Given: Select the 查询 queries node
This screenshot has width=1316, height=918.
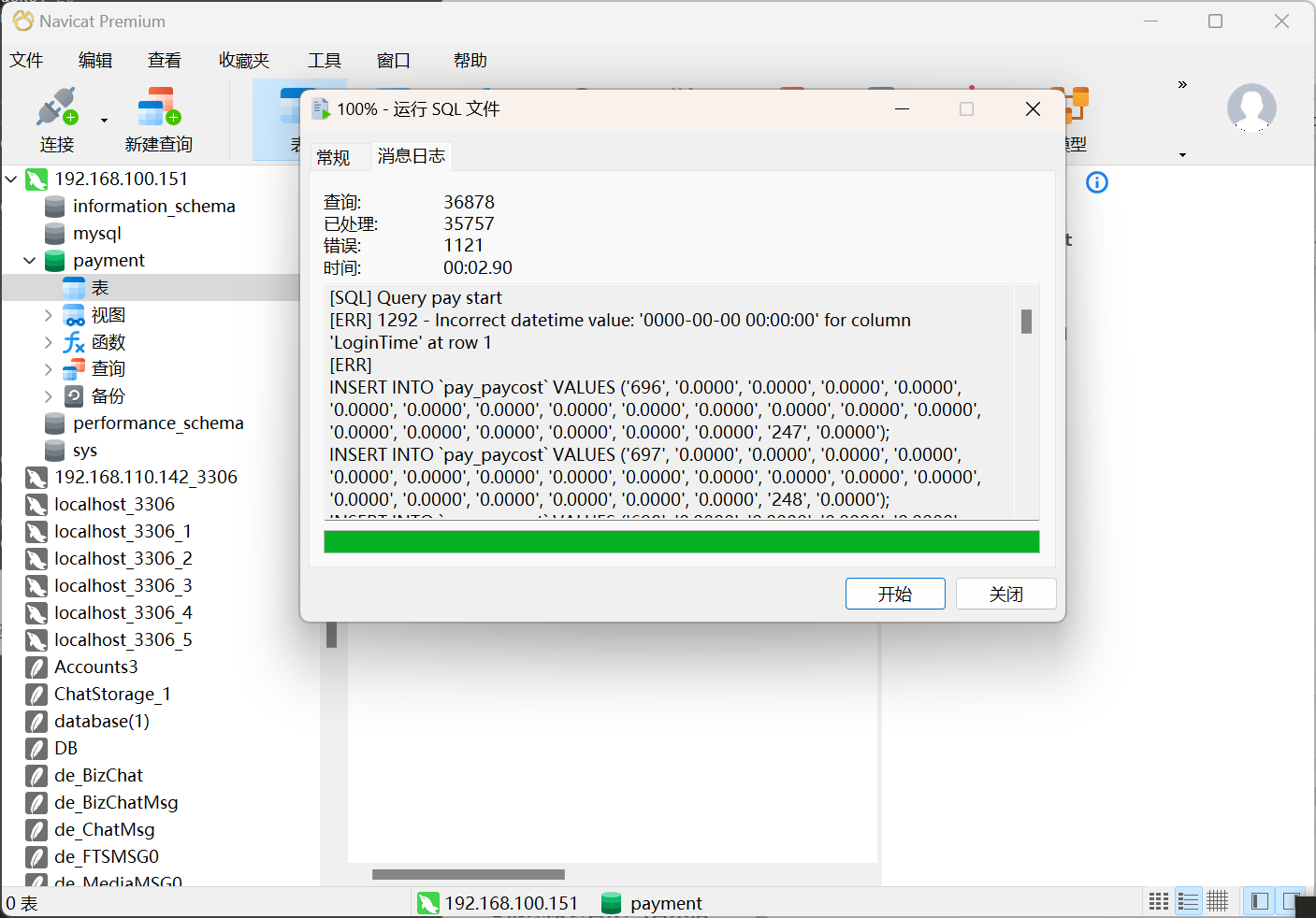Looking at the screenshot, I should pyautogui.click(x=108, y=369).
